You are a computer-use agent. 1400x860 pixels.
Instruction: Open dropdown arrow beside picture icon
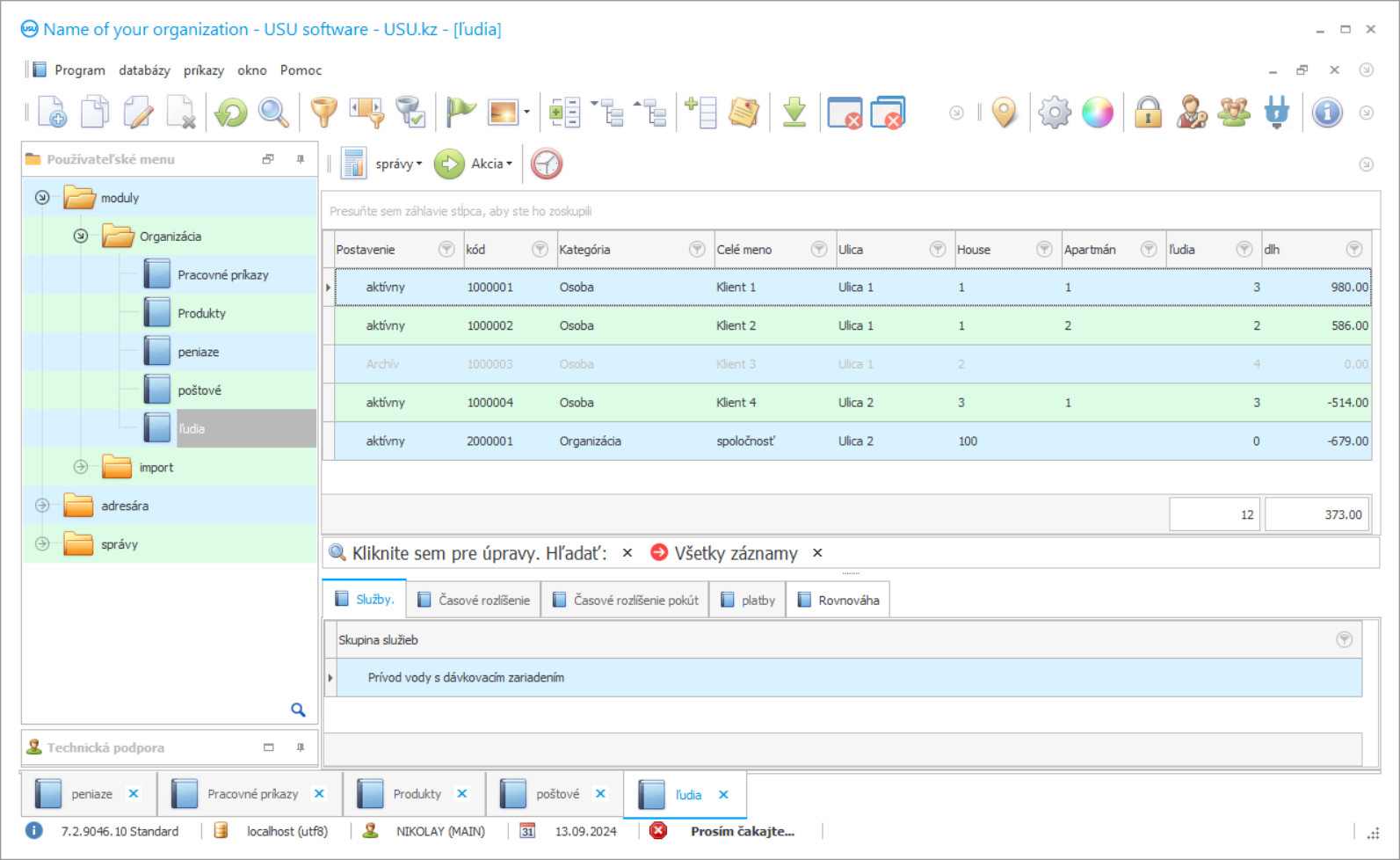point(526,113)
